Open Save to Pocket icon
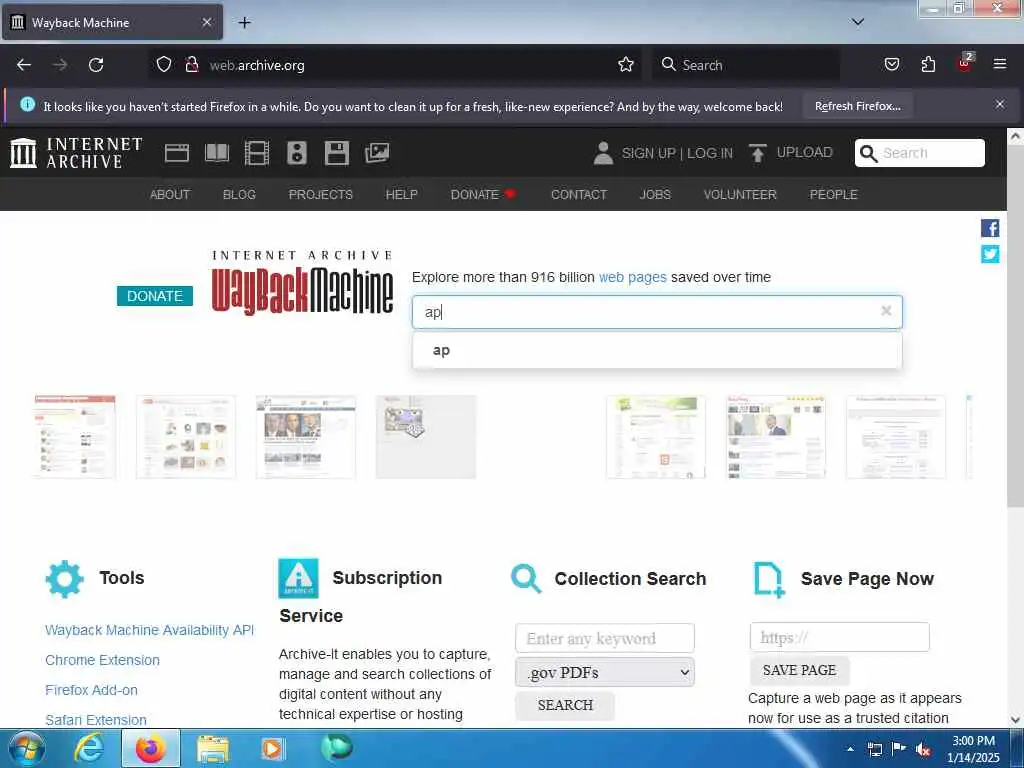The image size is (1024, 768). pyautogui.click(x=891, y=64)
